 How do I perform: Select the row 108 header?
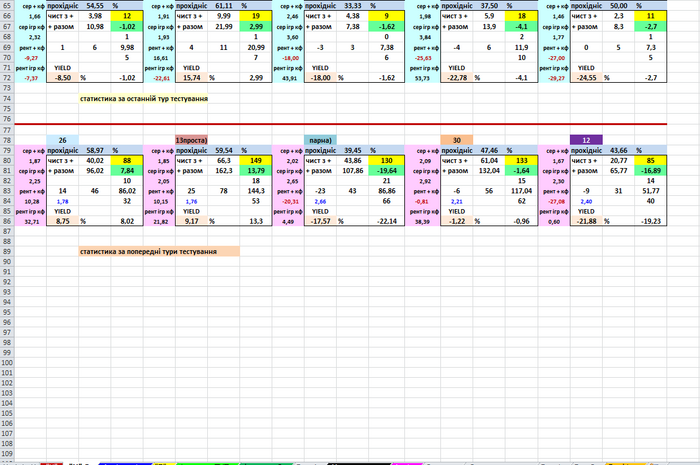(7, 444)
